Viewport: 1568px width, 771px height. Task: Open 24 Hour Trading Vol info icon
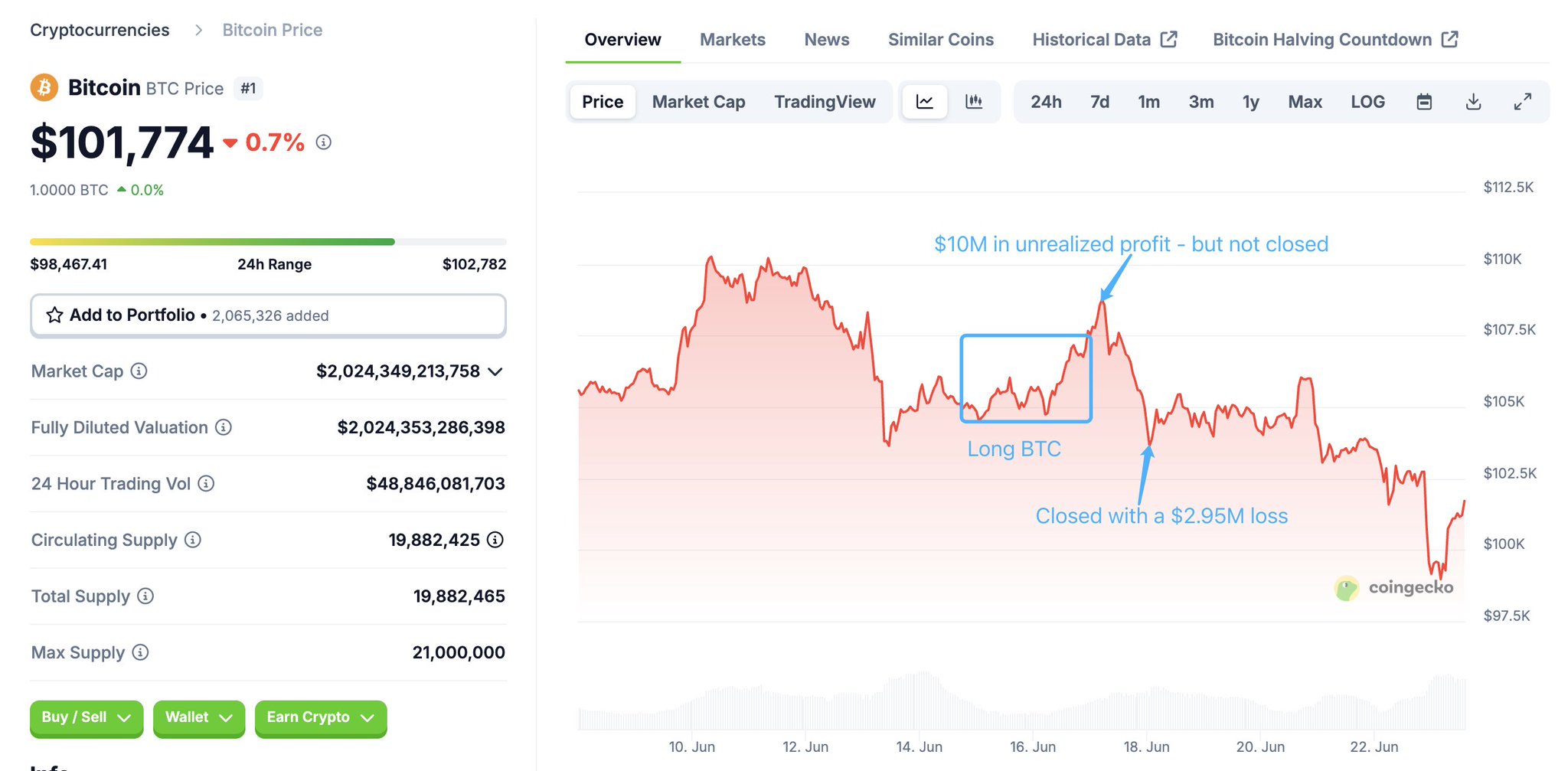pyautogui.click(x=206, y=484)
